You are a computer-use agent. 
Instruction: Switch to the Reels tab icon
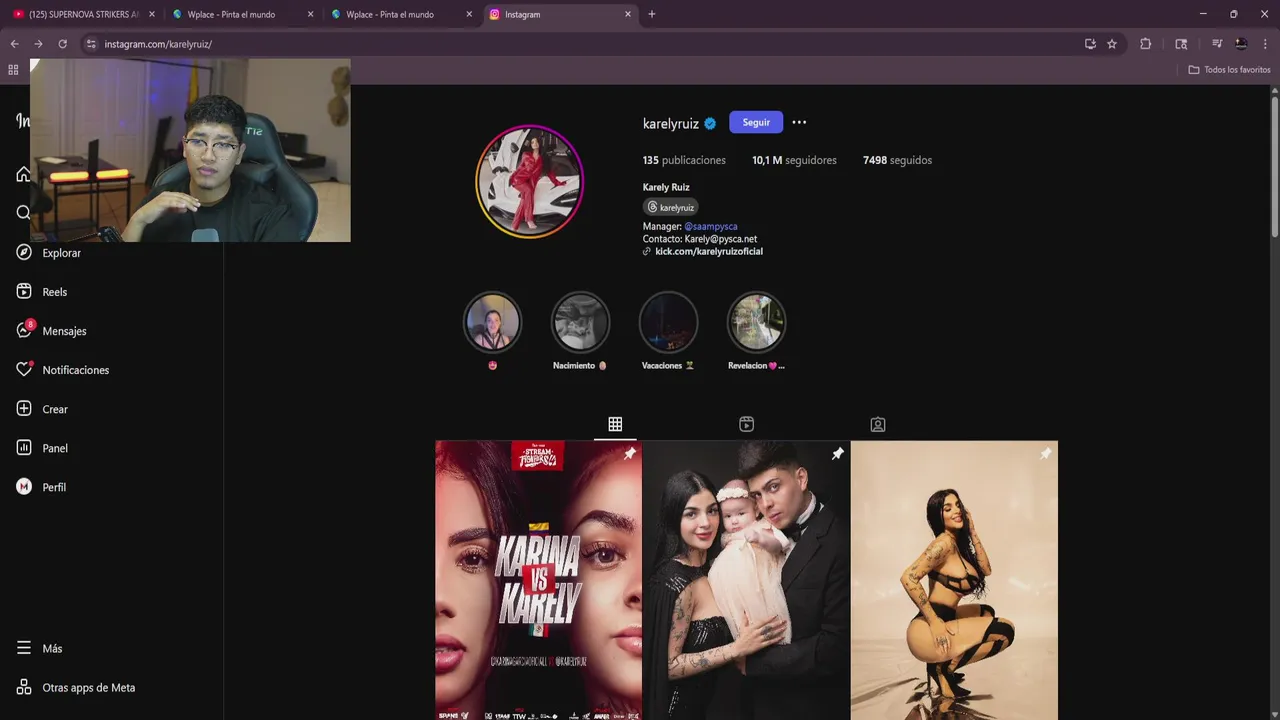(746, 424)
